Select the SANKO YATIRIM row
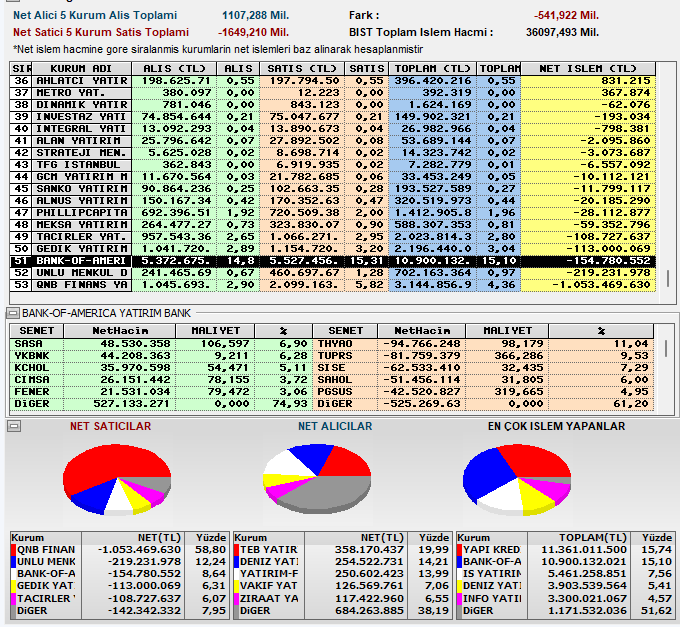This screenshot has height=627, width=680. point(333,189)
